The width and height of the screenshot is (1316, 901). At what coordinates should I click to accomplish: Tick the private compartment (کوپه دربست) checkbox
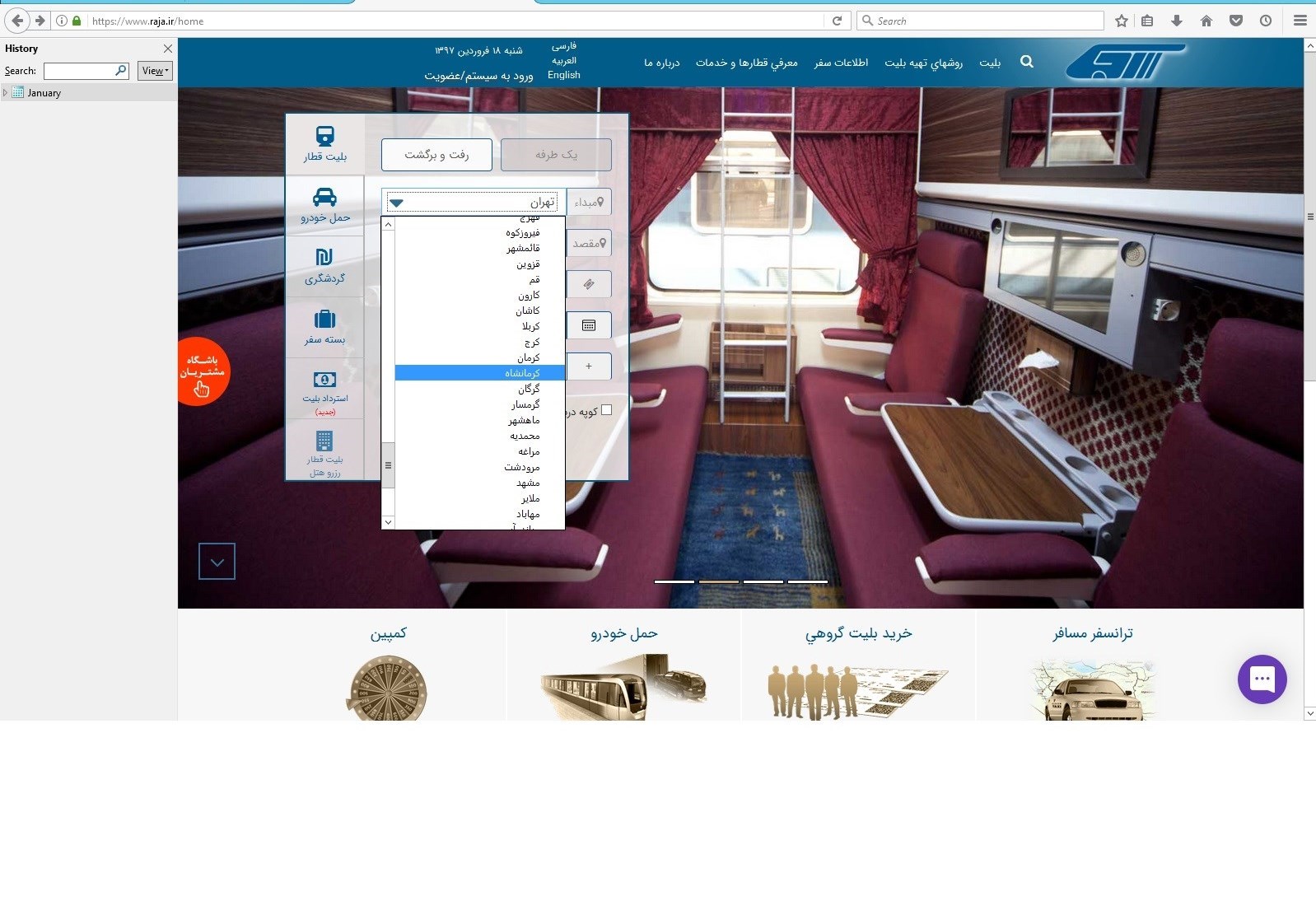[x=607, y=410]
